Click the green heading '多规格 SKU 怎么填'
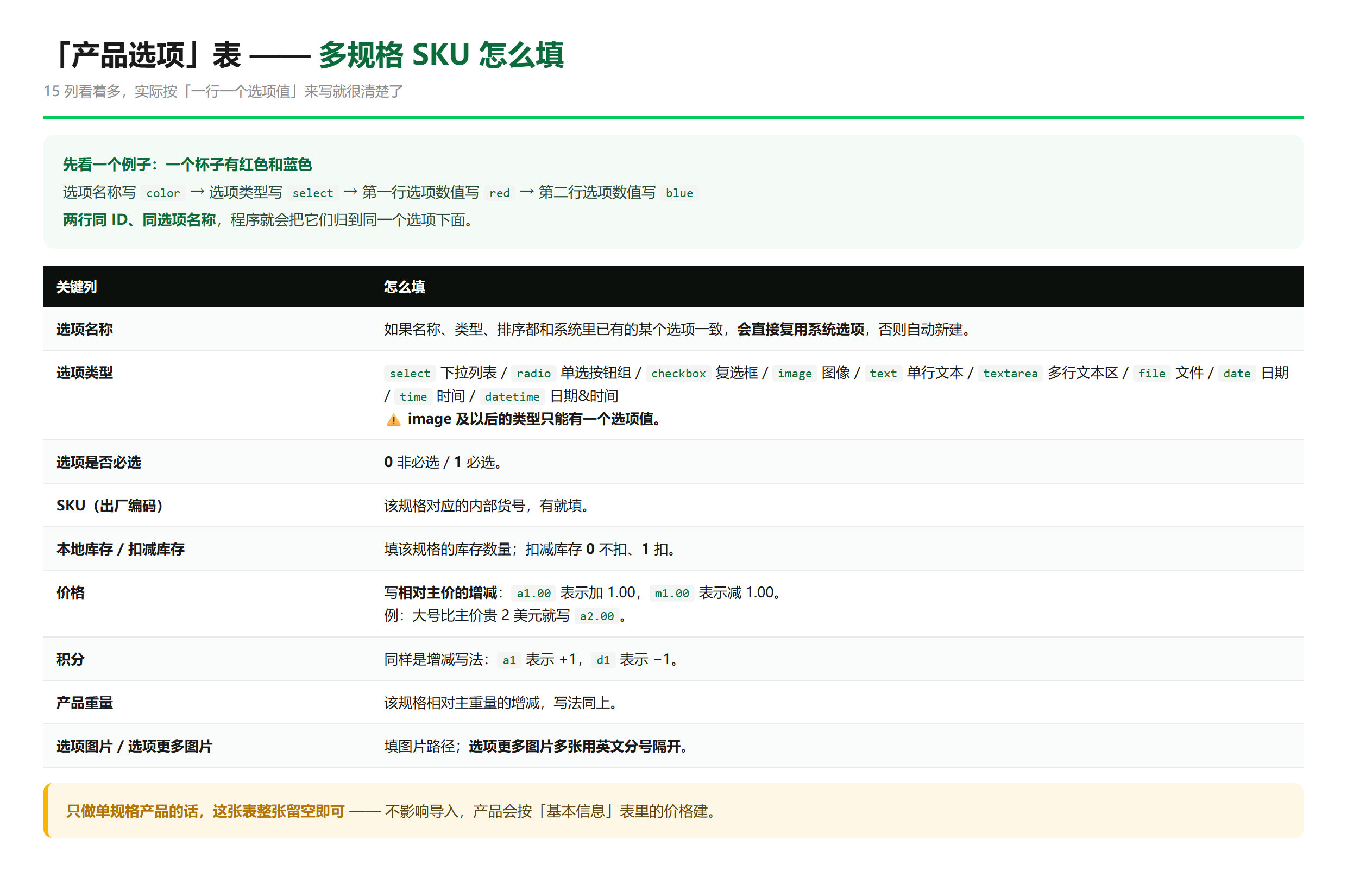The image size is (1347, 896). (x=440, y=55)
